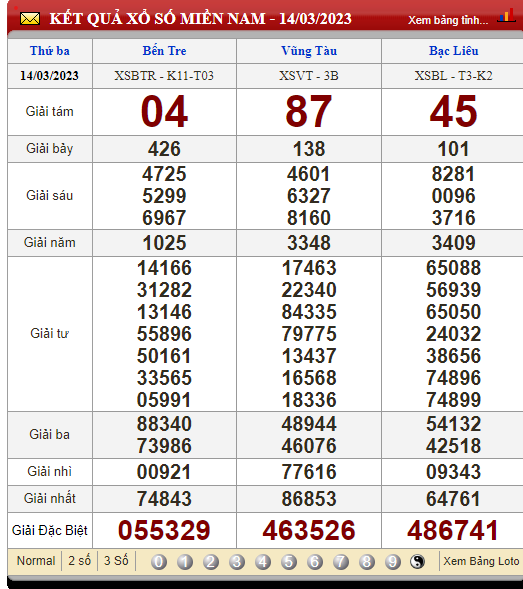Screen dimensions: 523x589
Task: Click Bạc Liêu giải tám number 45
Action: click(x=453, y=112)
